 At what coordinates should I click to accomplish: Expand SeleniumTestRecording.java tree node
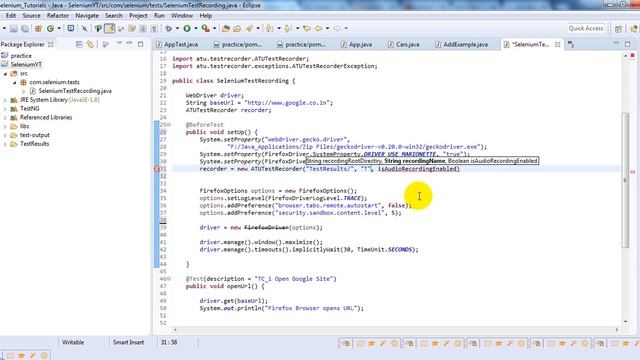24,91
